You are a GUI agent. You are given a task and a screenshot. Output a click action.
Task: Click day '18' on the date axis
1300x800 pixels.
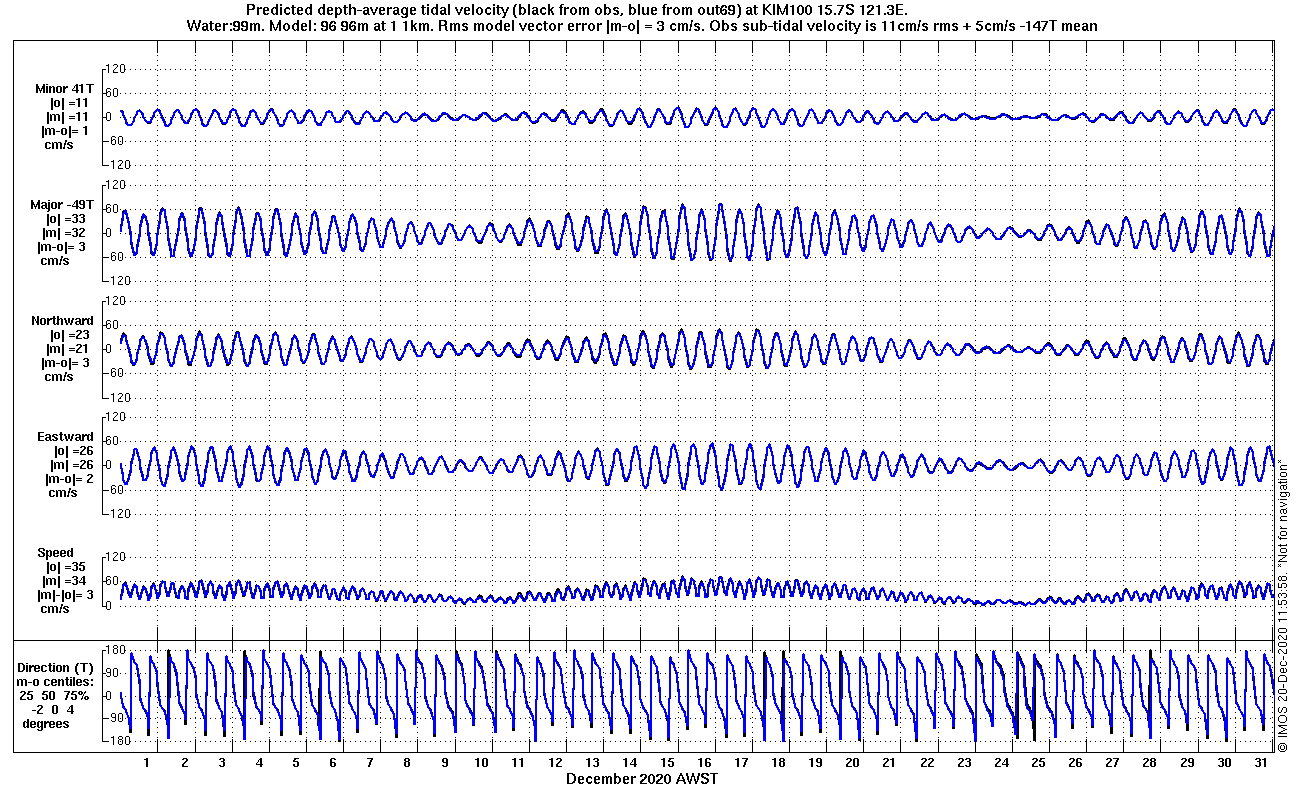click(x=778, y=763)
